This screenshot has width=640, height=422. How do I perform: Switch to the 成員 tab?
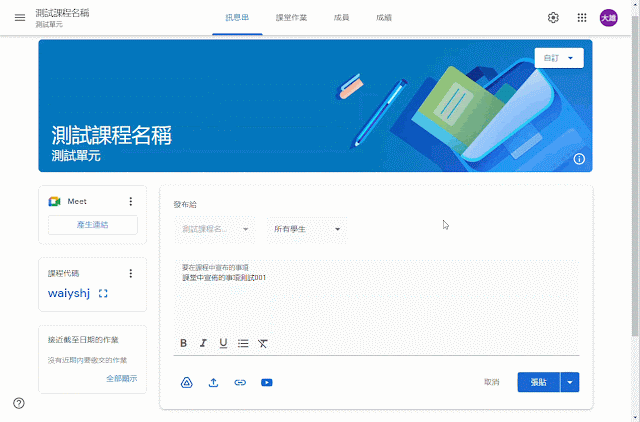[342, 18]
